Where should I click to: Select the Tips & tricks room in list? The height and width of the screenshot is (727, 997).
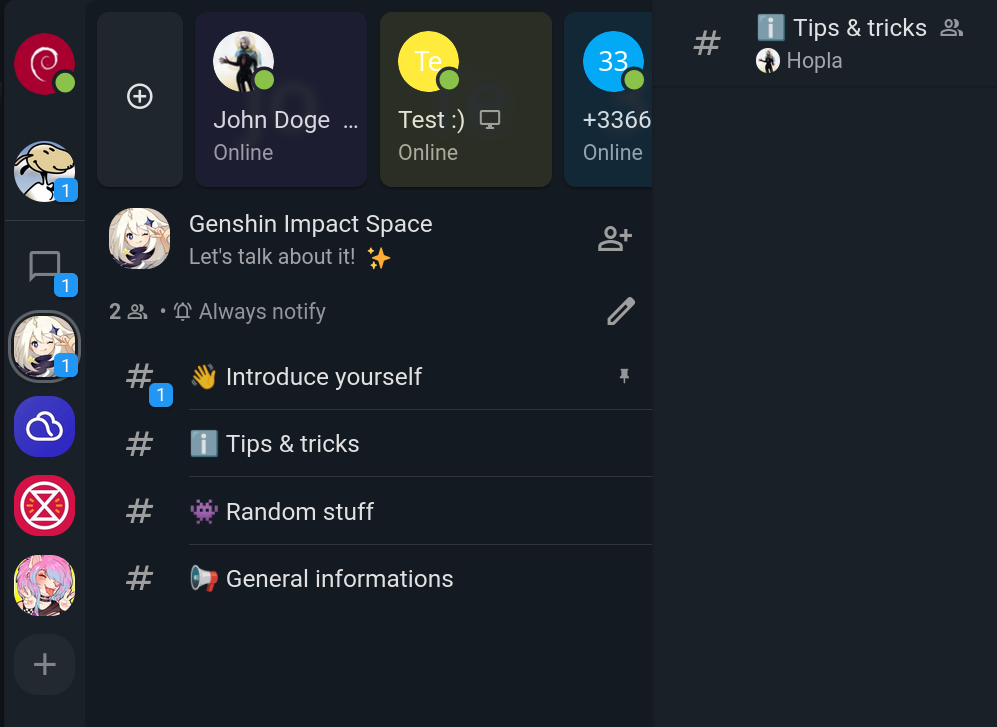292,444
